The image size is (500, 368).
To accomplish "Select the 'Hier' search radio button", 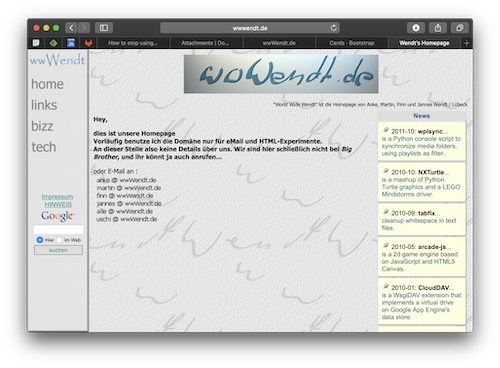I will [x=40, y=240].
